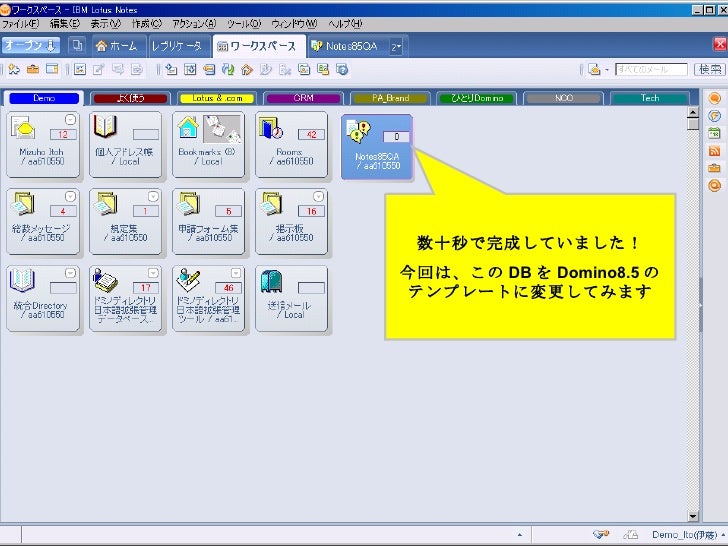
Task: Expand arrow on ドミノディレクトリ tile showing 17
Action: (153, 273)
